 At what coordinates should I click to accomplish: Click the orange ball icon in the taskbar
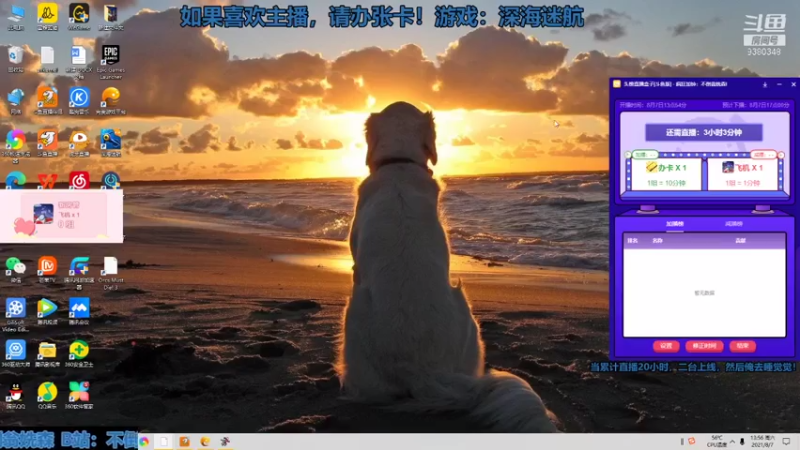point(205,441)
